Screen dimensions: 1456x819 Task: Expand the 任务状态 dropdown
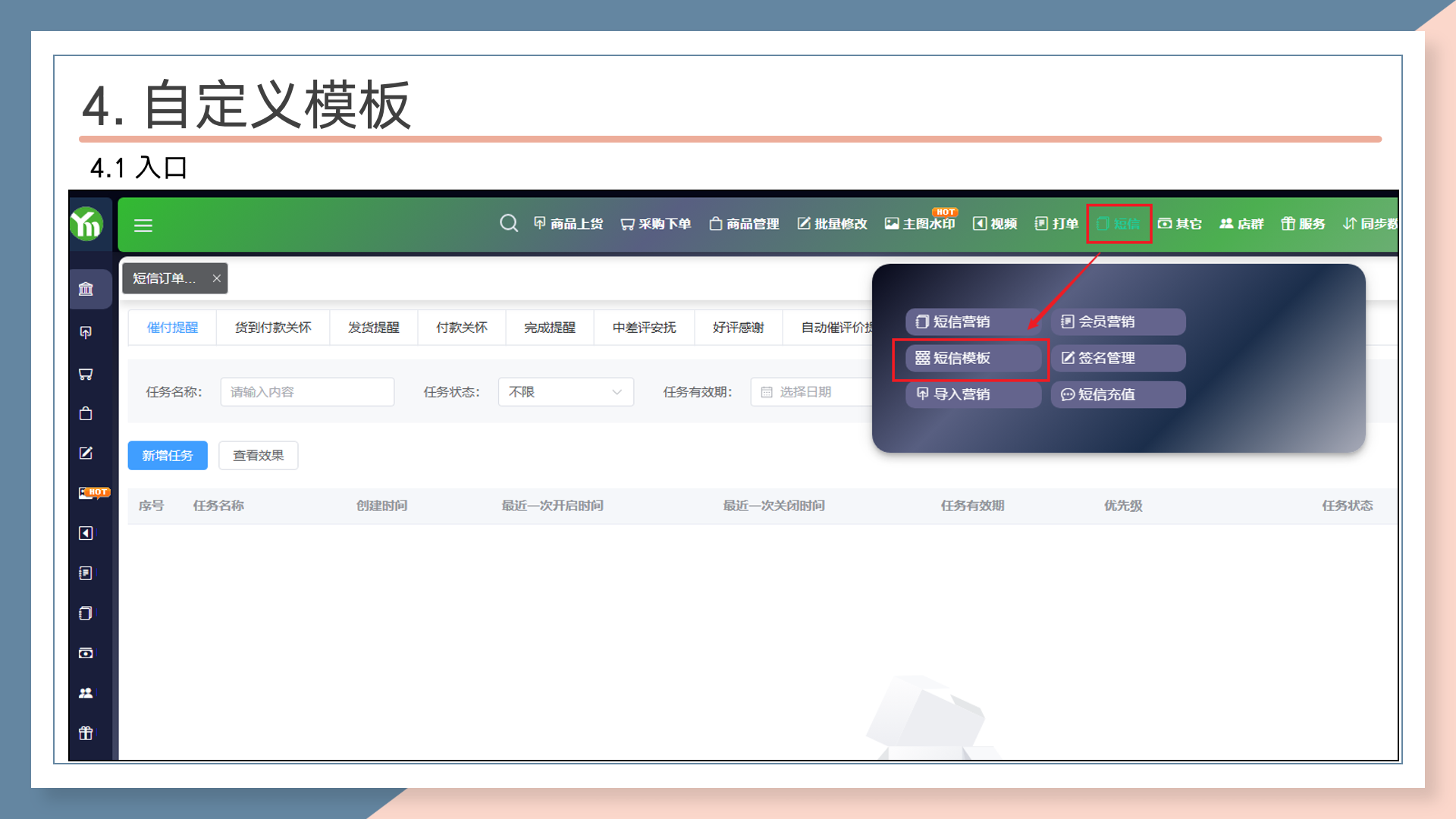566,392
